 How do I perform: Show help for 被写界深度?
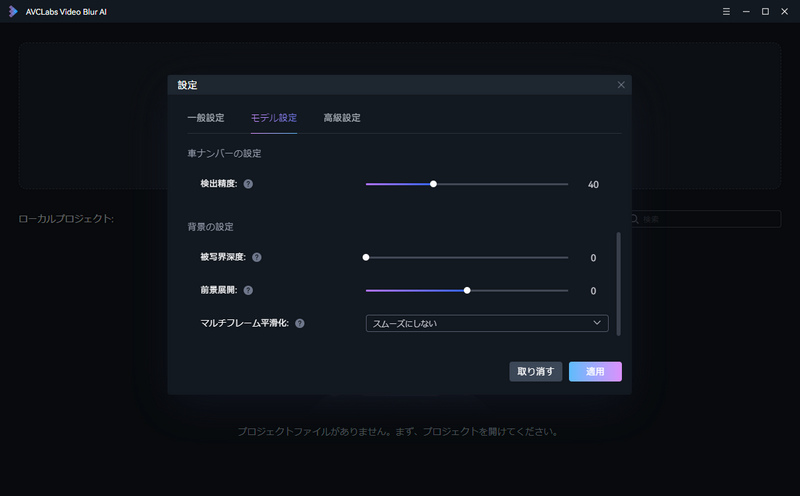pyautogui.click(x=257, y=257)
